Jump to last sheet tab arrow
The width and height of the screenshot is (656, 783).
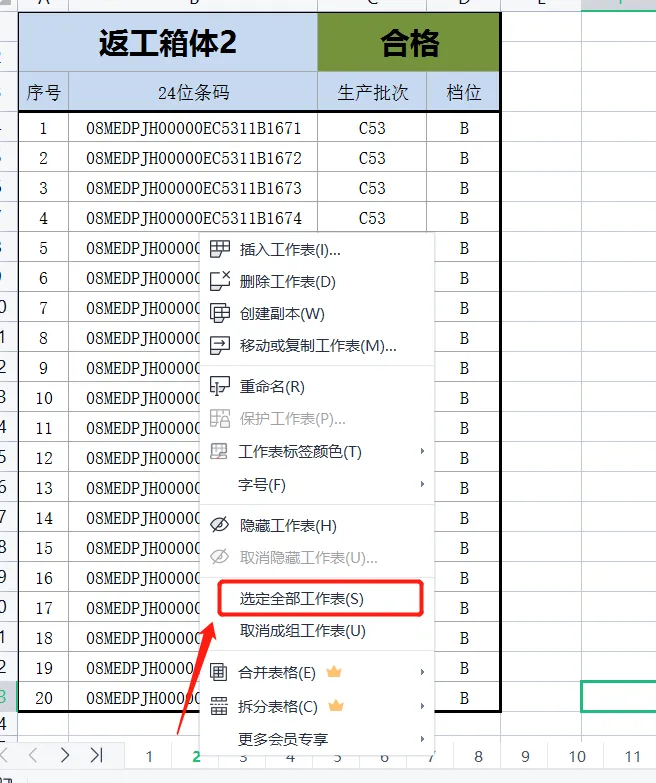point(96,755)
